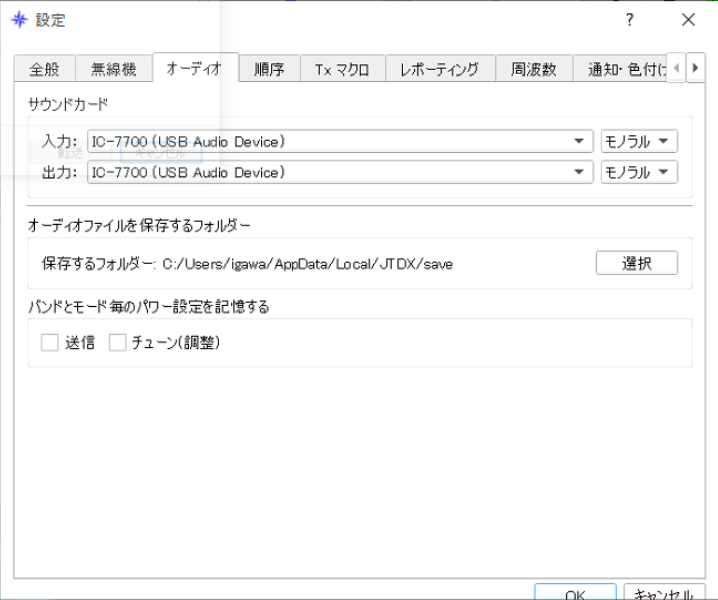Click the save folder path text
Viewport: 718px width, 600px height.
click(x=307, y=264)
